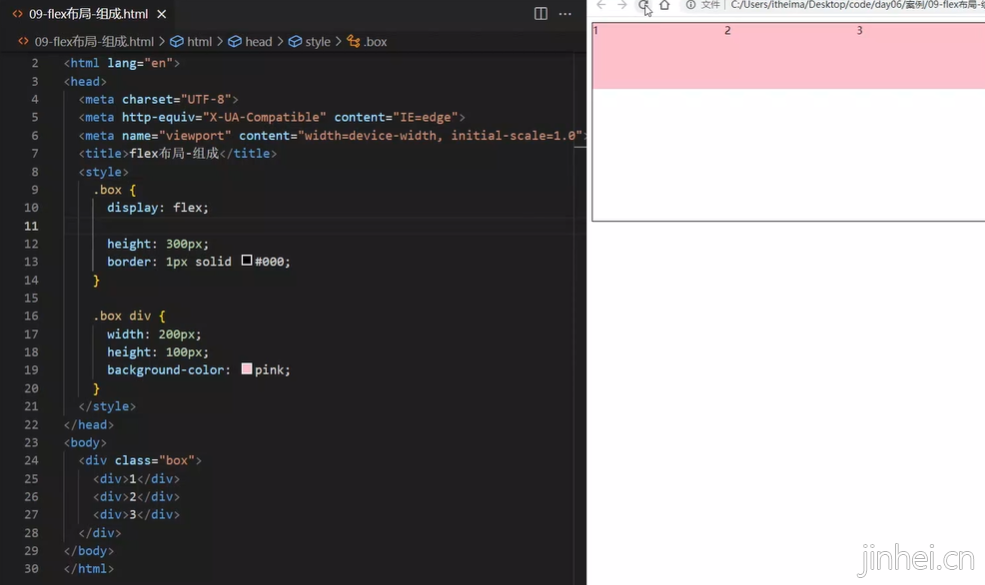The width and height of the screenshot is (985, 585).
Task: Click the <div class="box"> line
Action: click(x=140, y=461)
